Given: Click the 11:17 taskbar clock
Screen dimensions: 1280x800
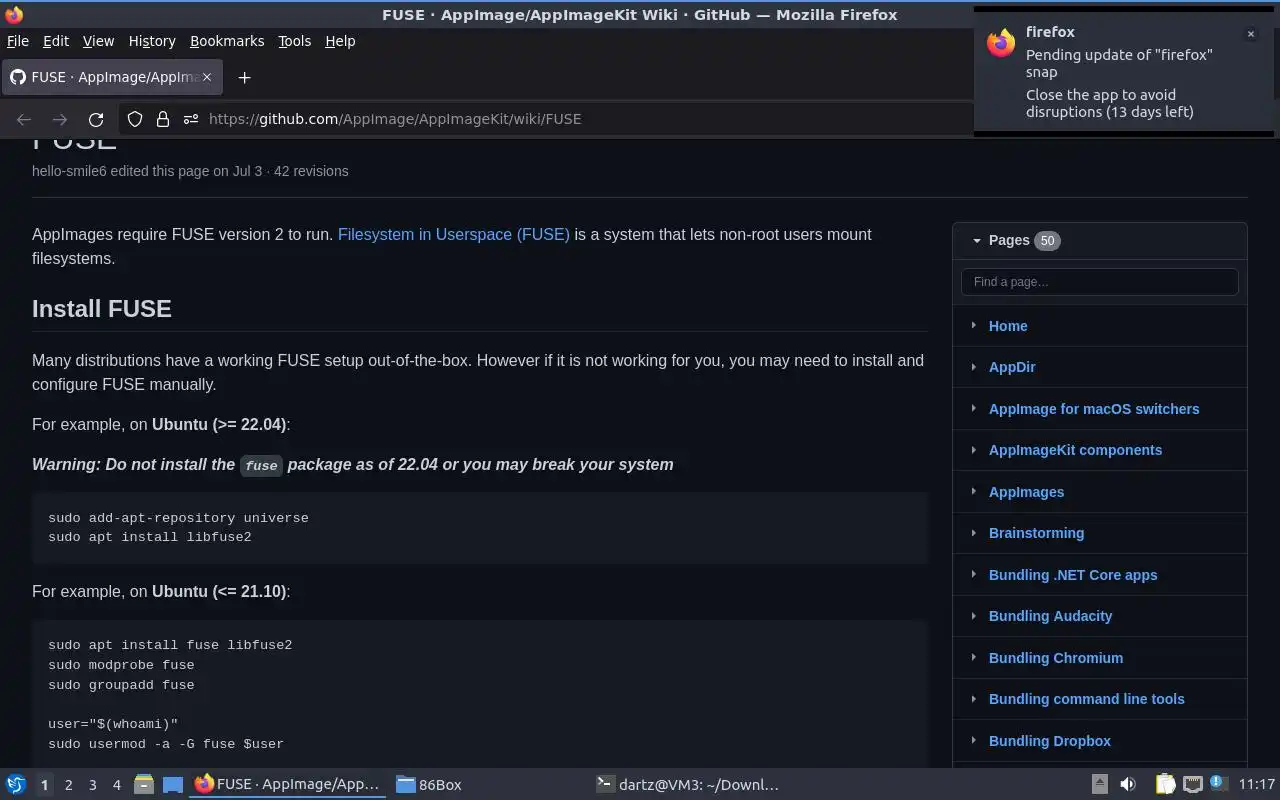Looking at the screenshot, I should coord(1257,785).
